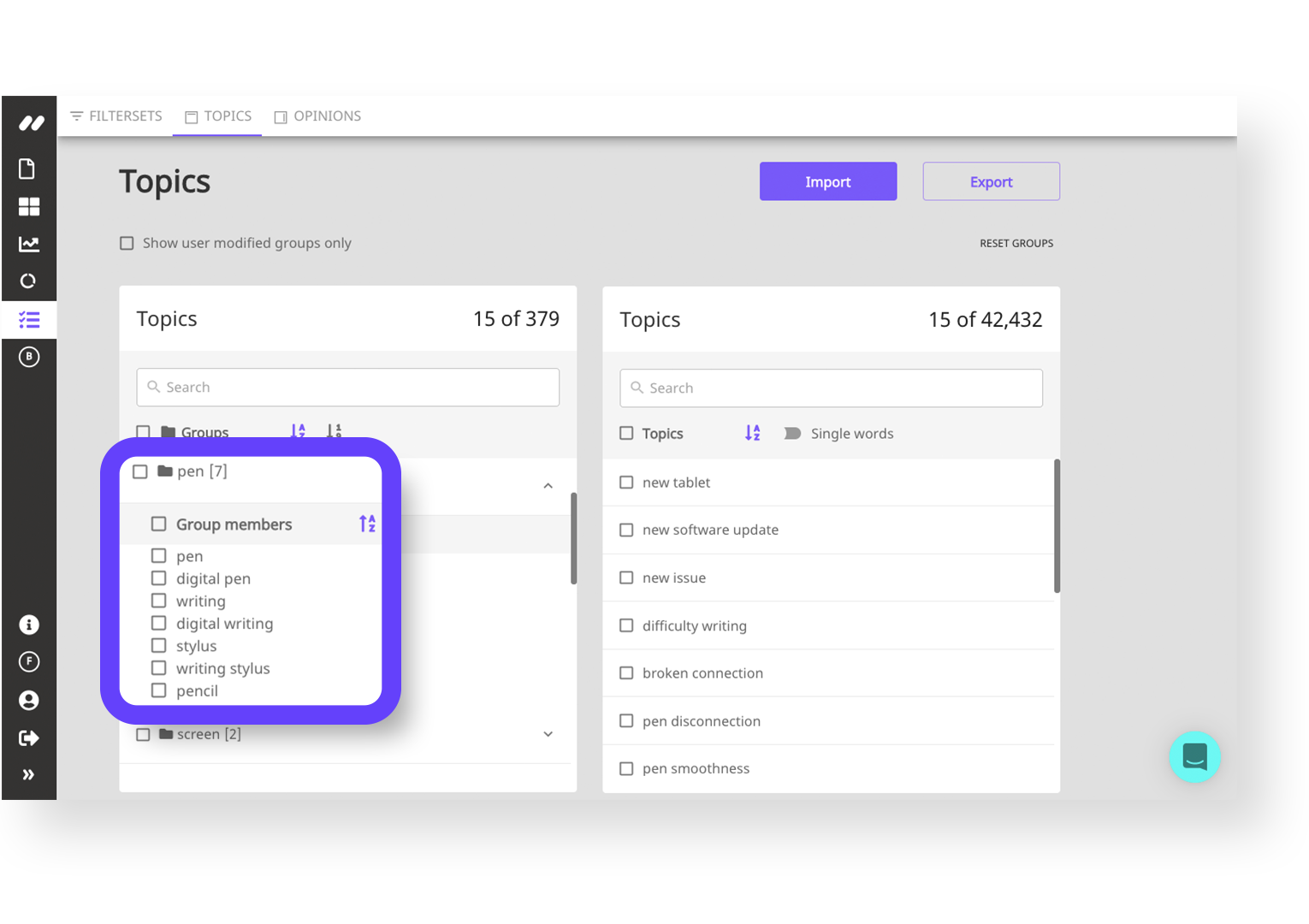Open the user account icon near sidebar bottom
1309x924 pixels.
point(28,700)
